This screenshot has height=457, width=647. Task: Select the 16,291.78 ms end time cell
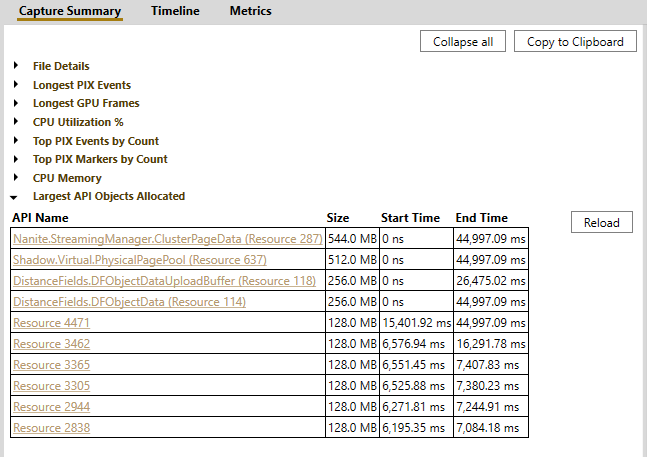(491, 344)
